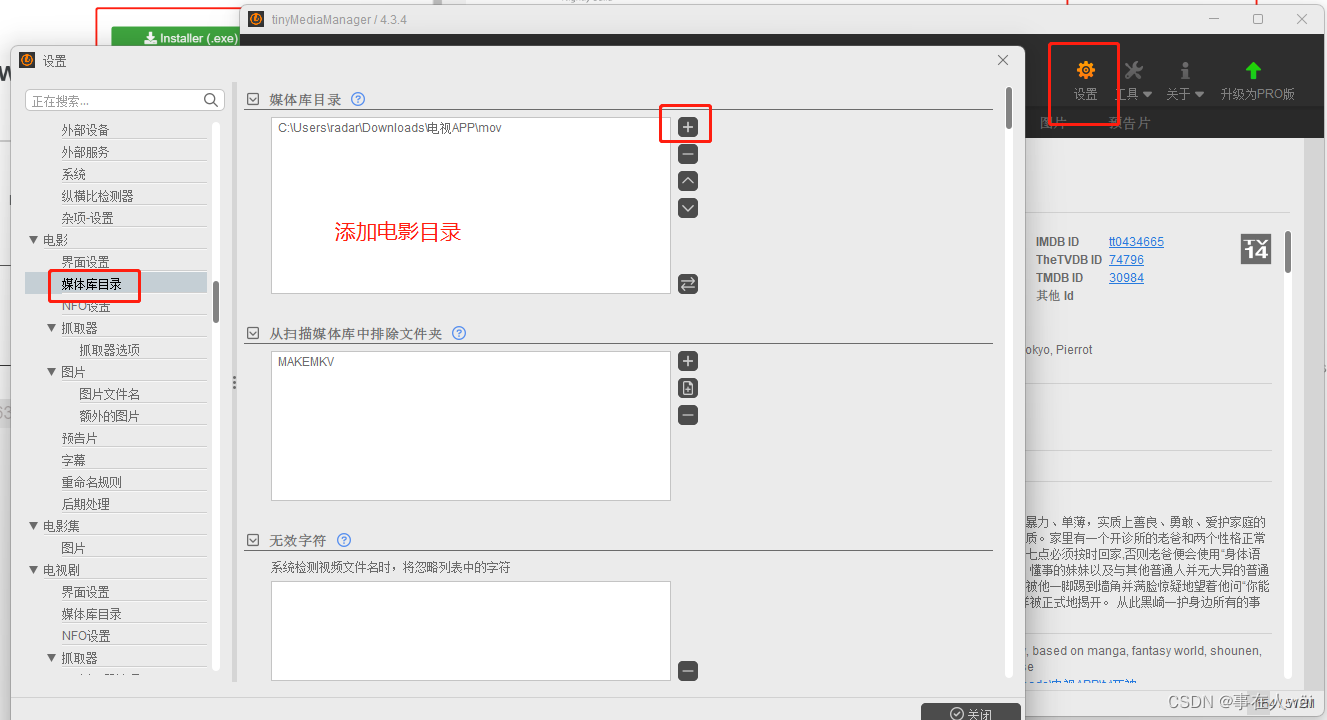
Task: Remove invalid character entry with minus icon
Action: click(x=687, y=671)
